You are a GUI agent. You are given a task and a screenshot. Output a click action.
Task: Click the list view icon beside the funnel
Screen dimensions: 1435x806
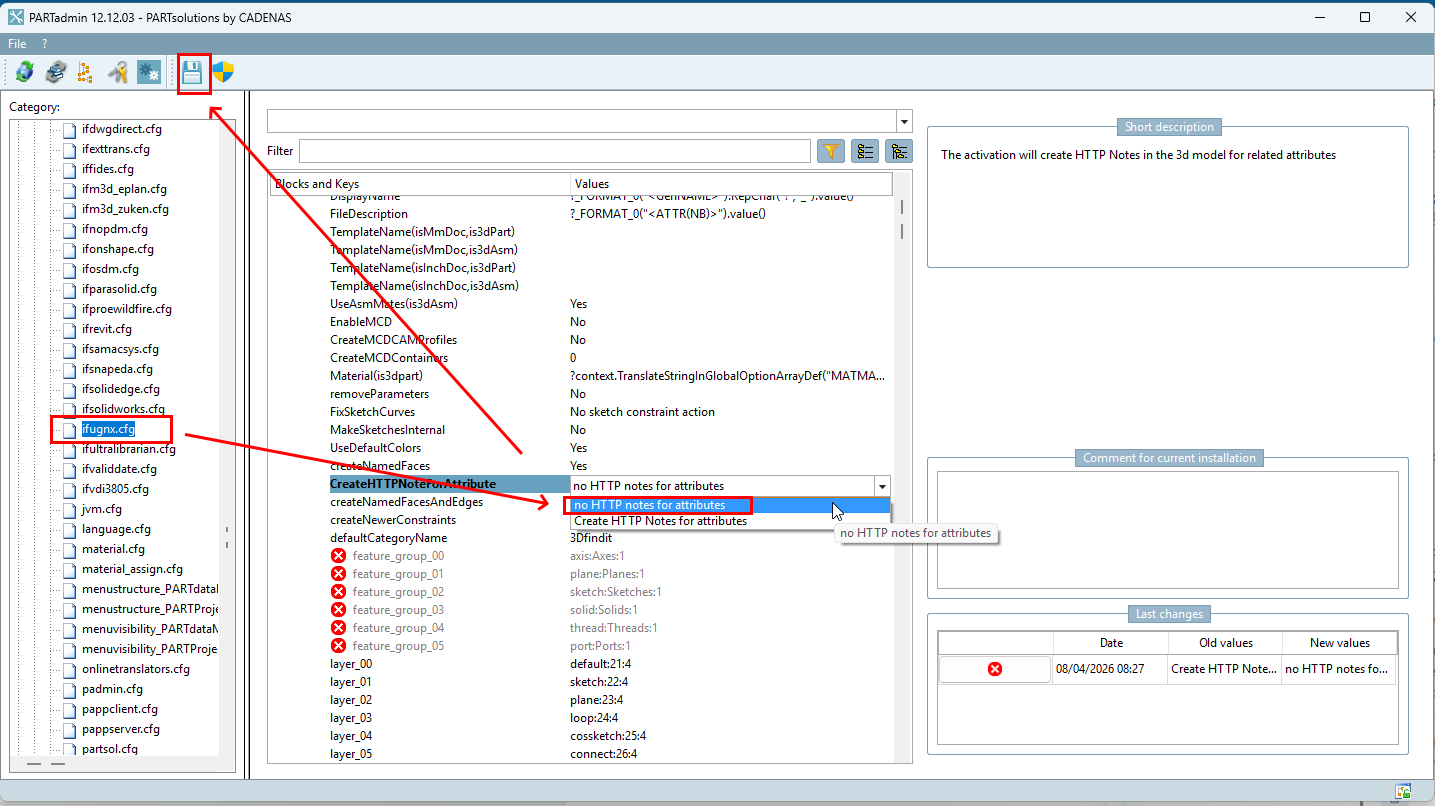(x=865, y=151)
